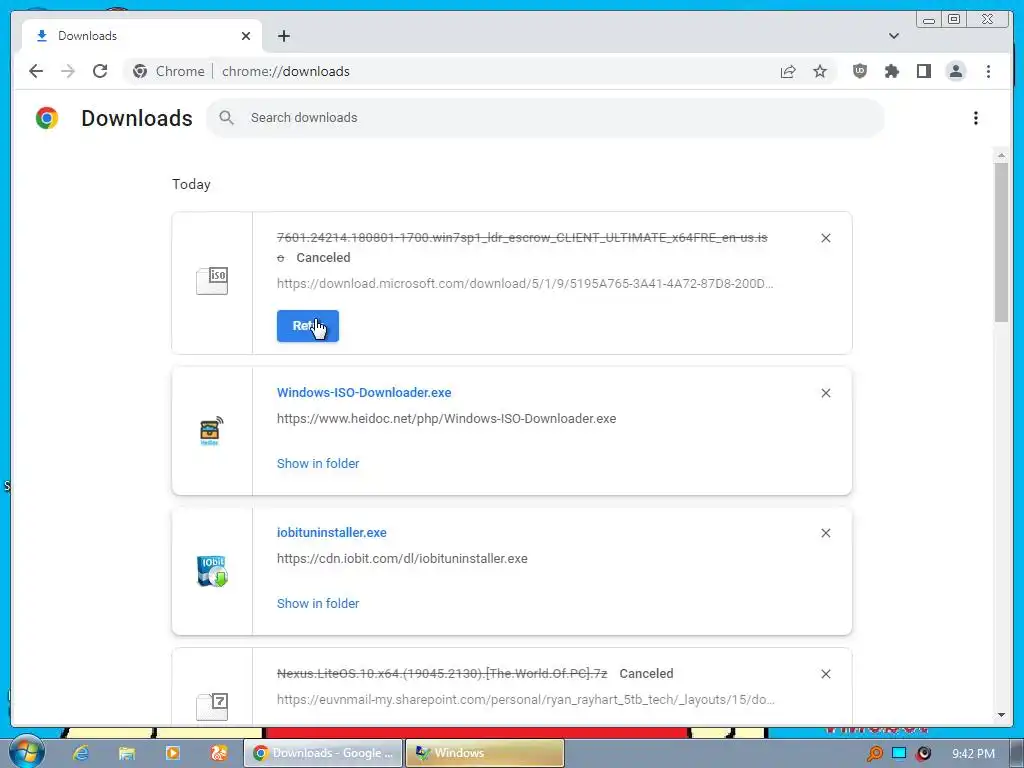1024x768 pixels.
Task: Open the Windows Start button
Action: pos(26,752)
